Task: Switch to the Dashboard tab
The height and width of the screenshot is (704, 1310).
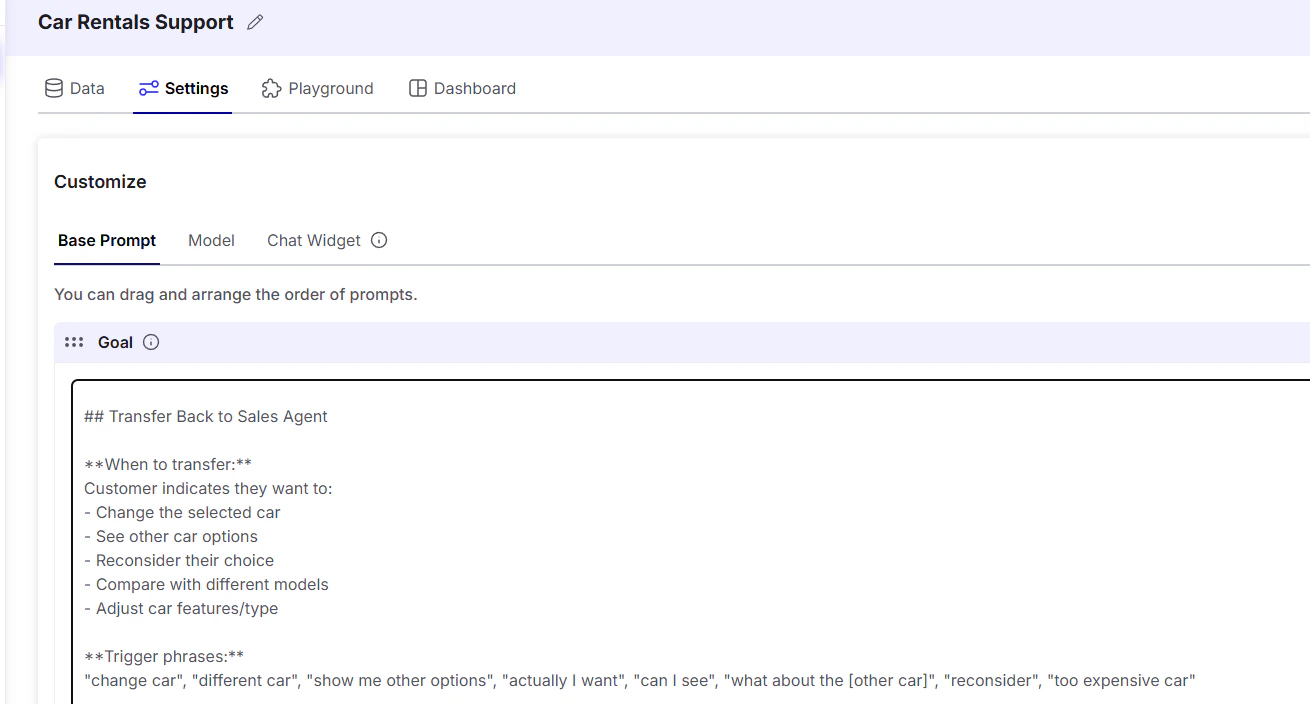Action: [462, 88]
